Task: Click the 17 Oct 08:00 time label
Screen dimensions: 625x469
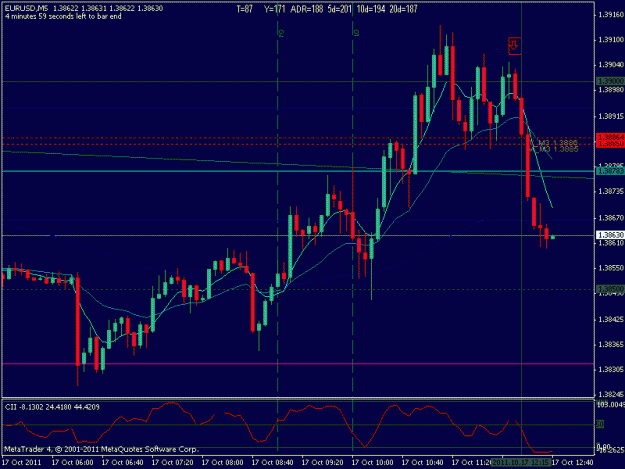Action: coord(222,463)
